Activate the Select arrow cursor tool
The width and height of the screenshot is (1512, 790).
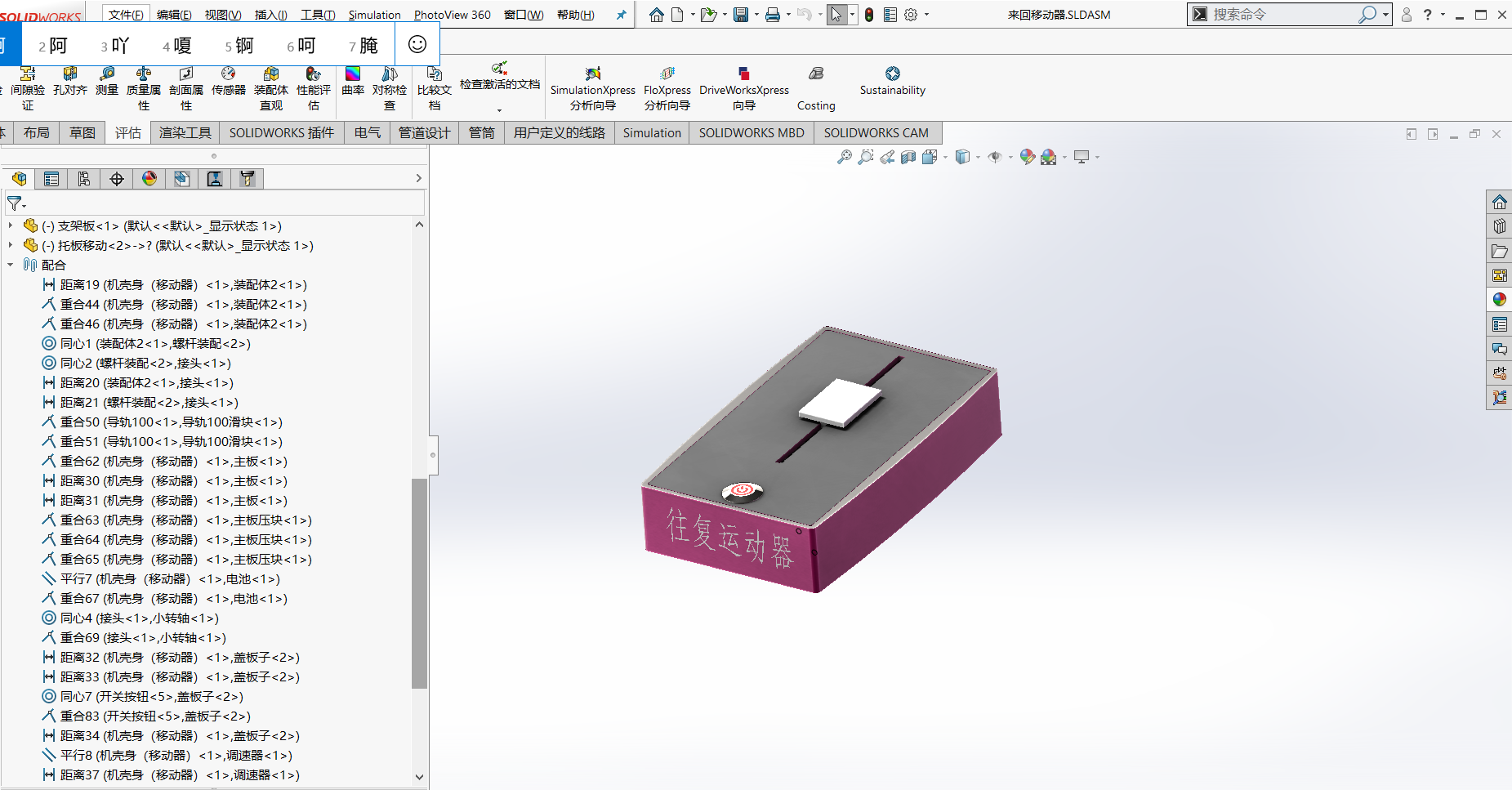[836, 15]
